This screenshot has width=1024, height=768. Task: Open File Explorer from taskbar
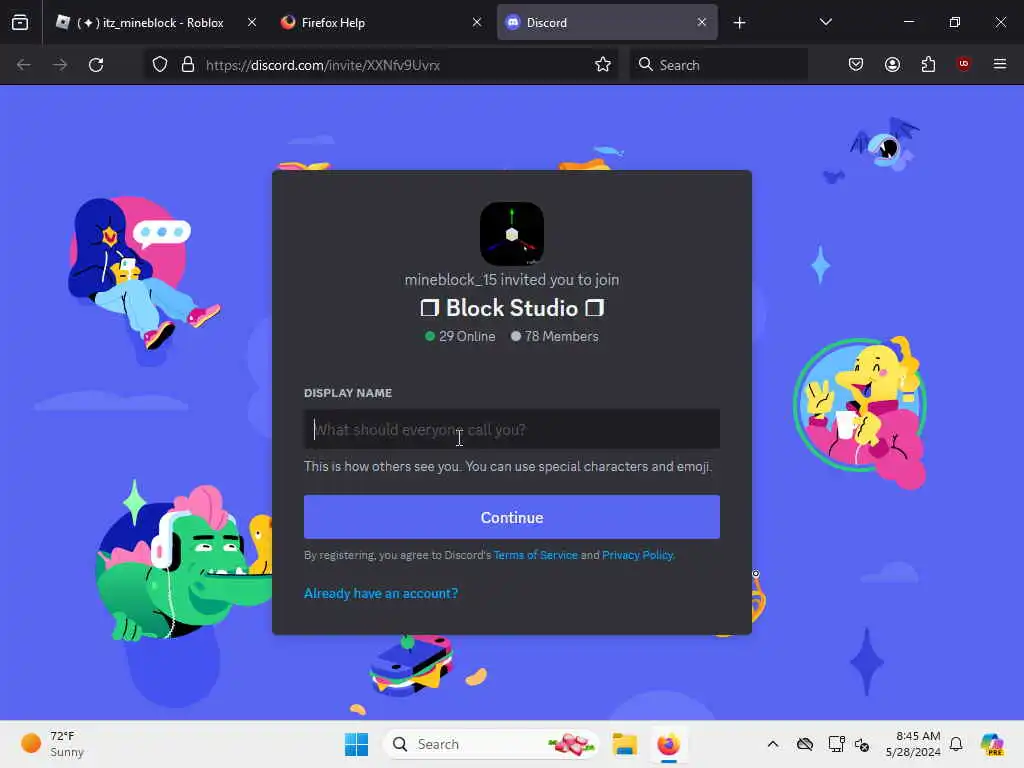624,744
